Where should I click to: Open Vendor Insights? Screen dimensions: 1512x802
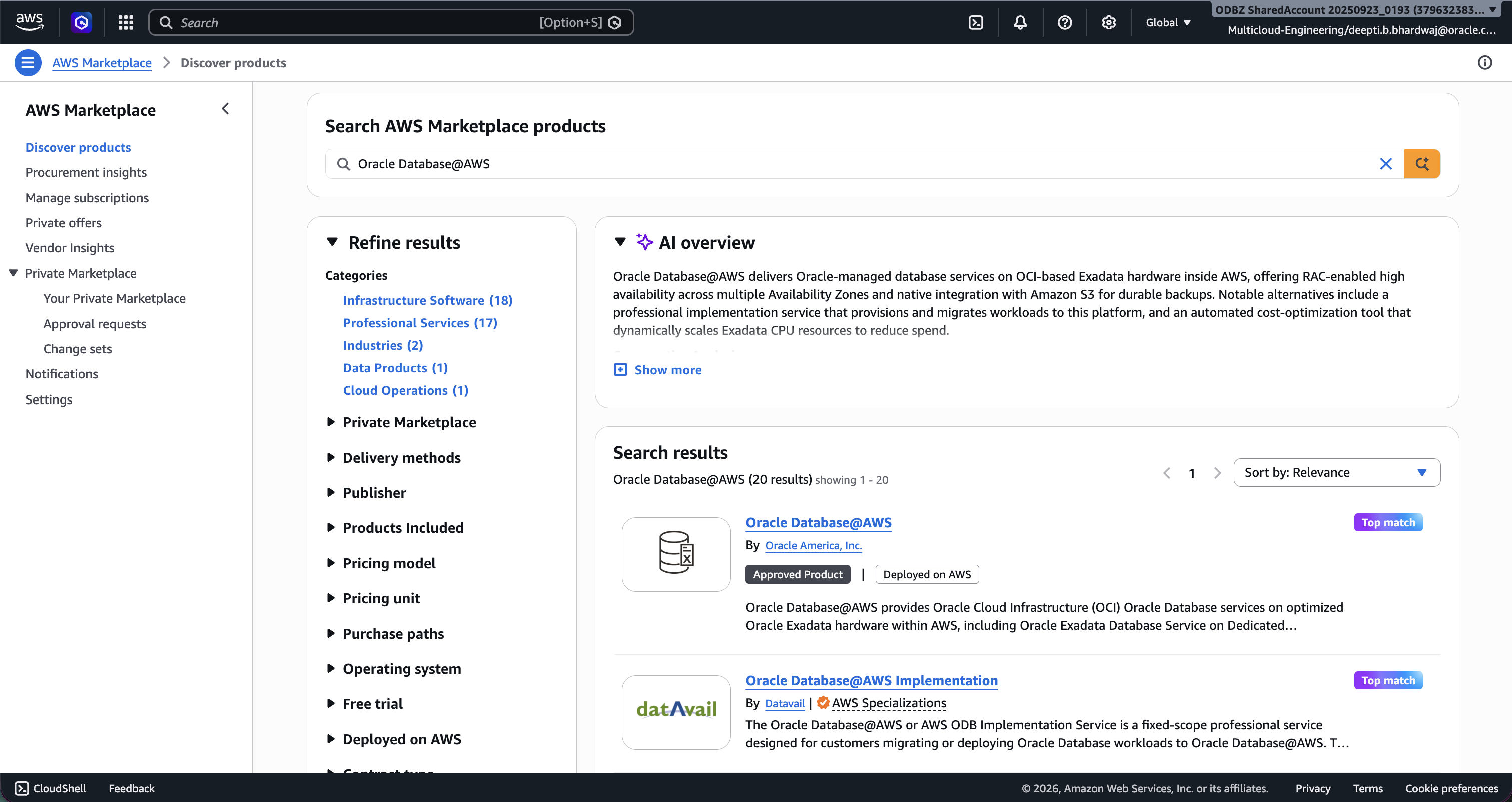click(x=70, y=248)
